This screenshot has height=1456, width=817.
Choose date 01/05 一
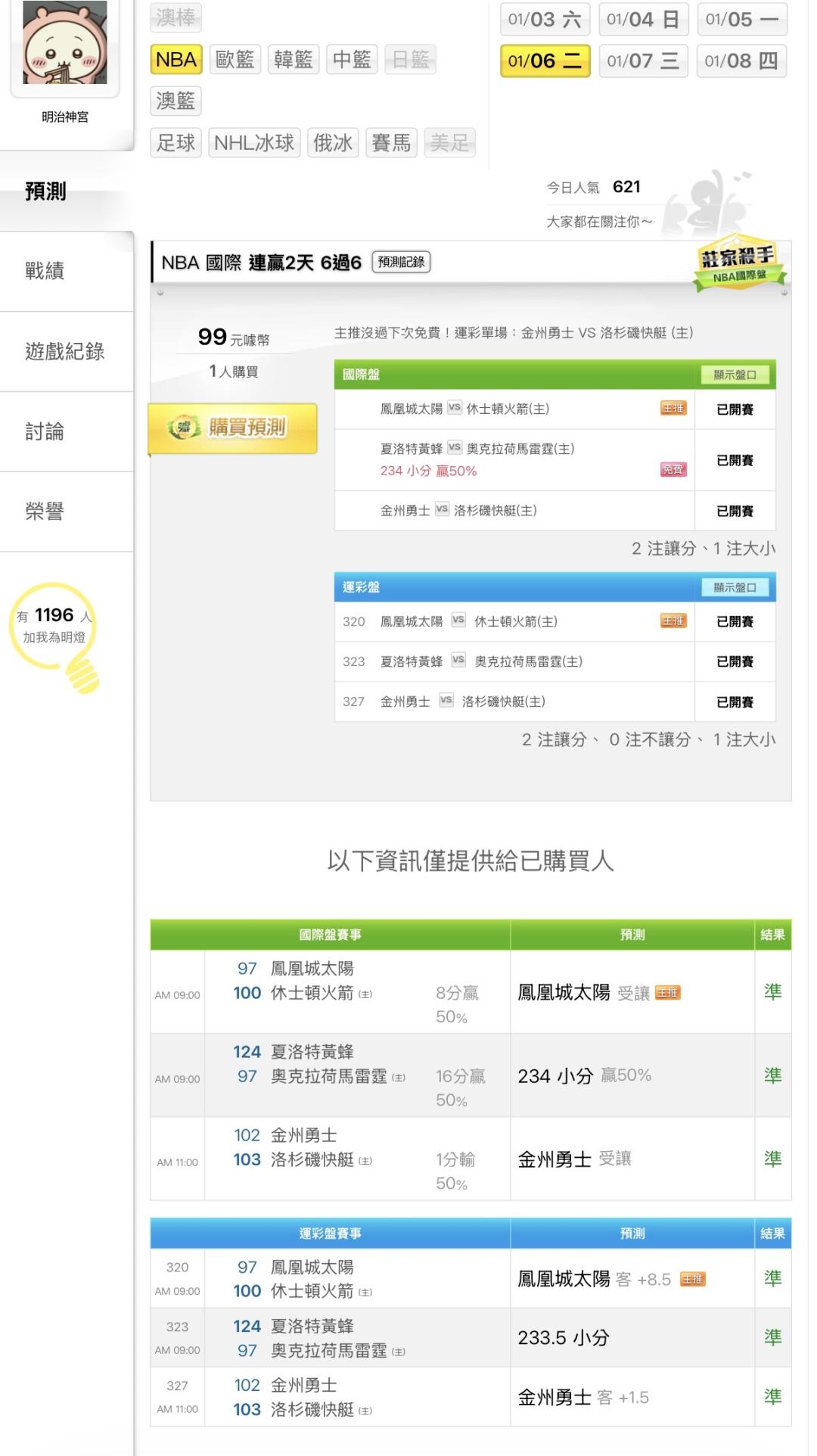tap(741, 20)
